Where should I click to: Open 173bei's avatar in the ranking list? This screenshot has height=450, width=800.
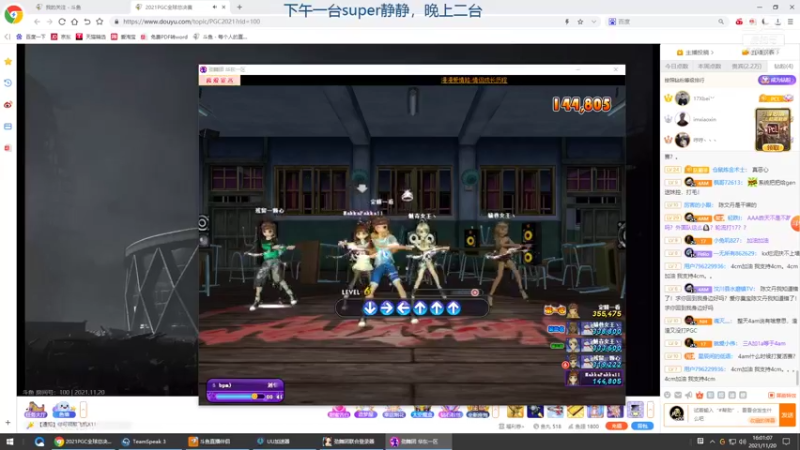point(682,98)
